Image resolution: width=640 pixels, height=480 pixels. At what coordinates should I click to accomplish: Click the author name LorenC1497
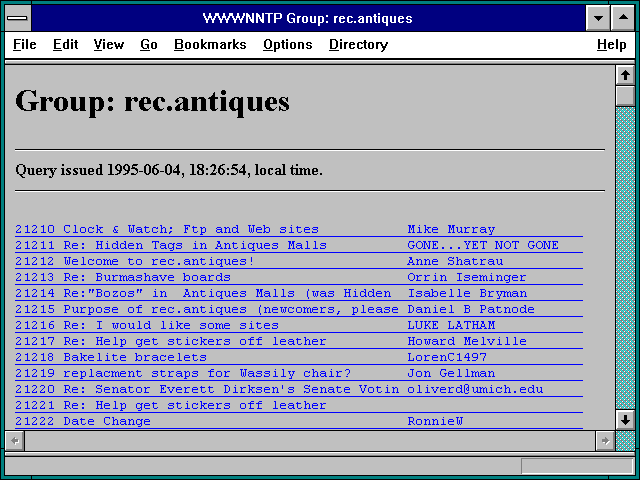pyautogui.click(x=447, y=357)
